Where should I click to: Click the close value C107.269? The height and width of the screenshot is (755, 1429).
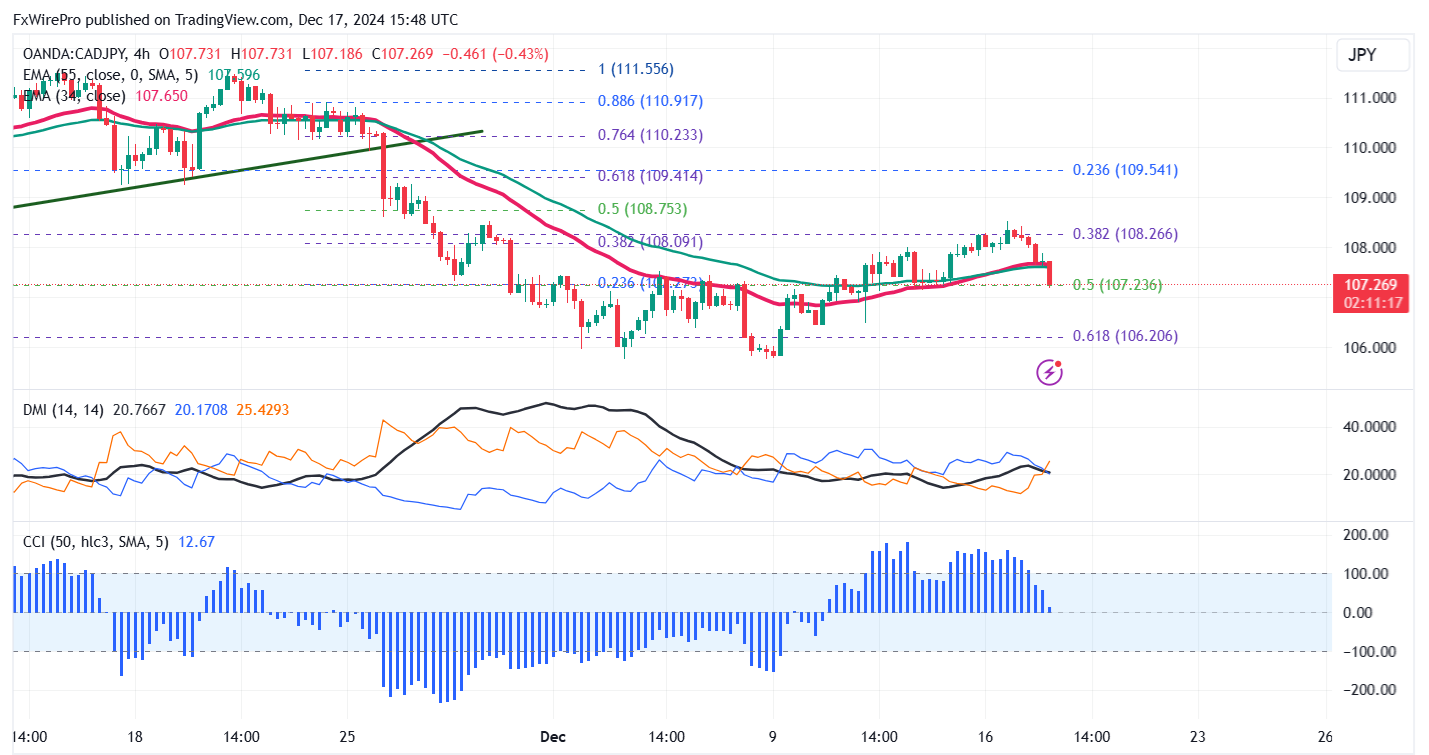click(402, 54)
